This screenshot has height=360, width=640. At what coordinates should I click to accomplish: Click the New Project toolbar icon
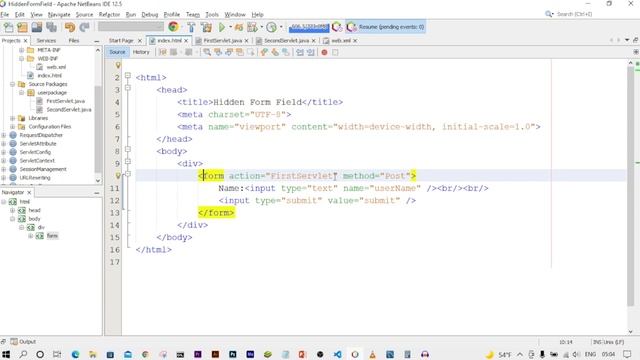[22, 27]
